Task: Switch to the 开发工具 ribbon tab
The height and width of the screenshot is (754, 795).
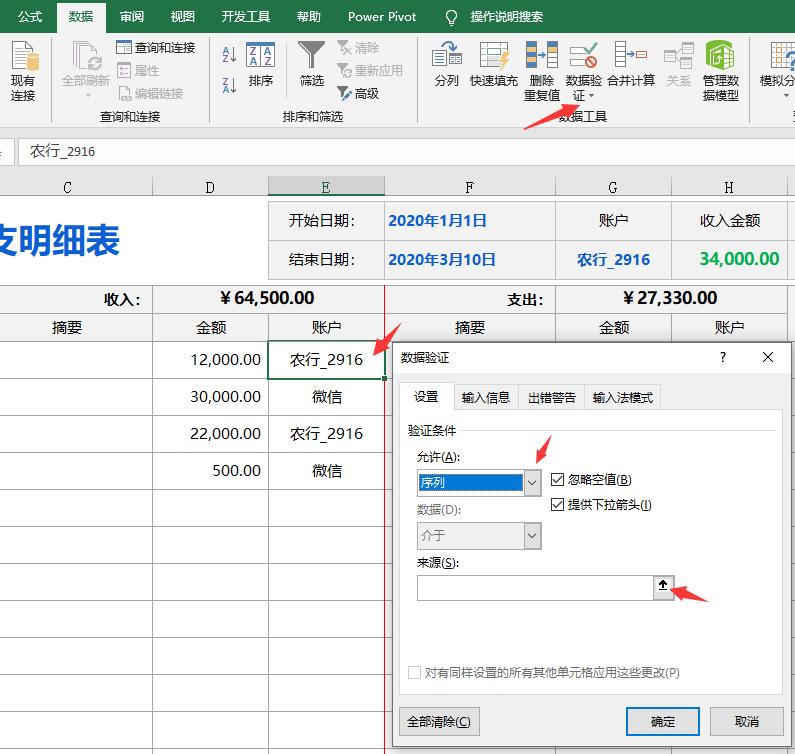Action: (x=245, y=17)
